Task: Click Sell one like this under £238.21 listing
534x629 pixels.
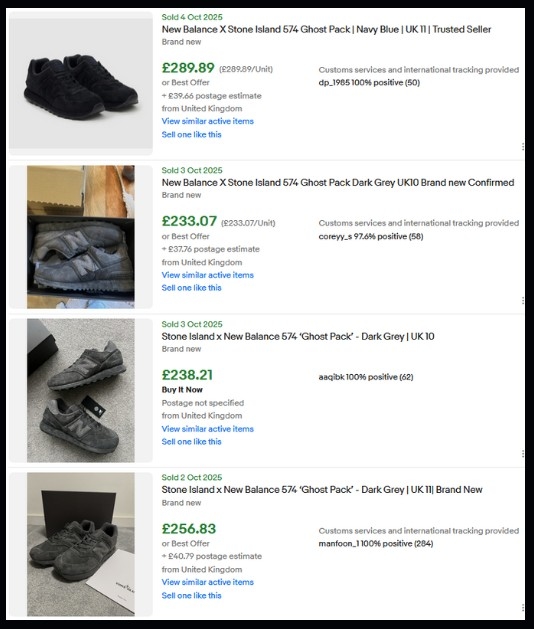Action: (191, 441)
